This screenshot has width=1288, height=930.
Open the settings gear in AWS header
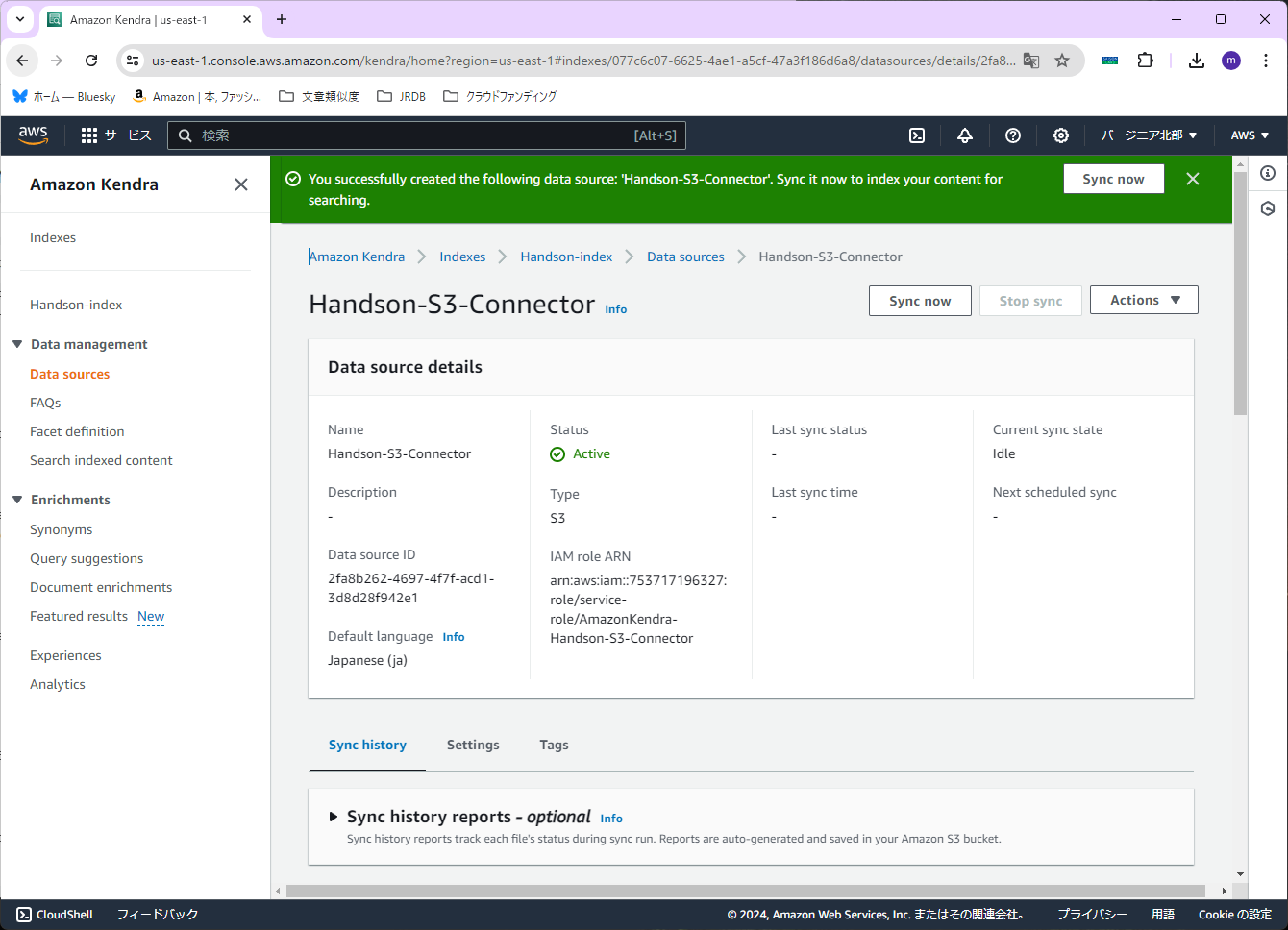pos(1061,135)
